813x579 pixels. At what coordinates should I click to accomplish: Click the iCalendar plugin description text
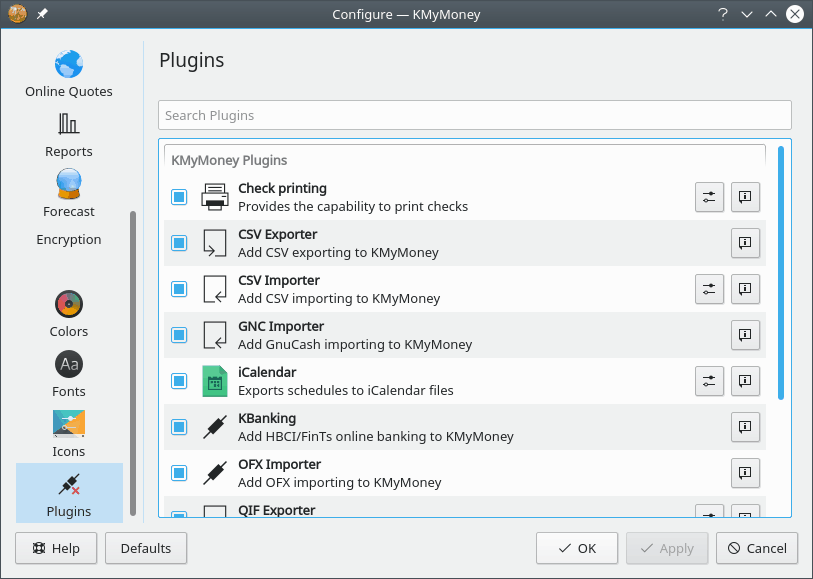(346, 390)
